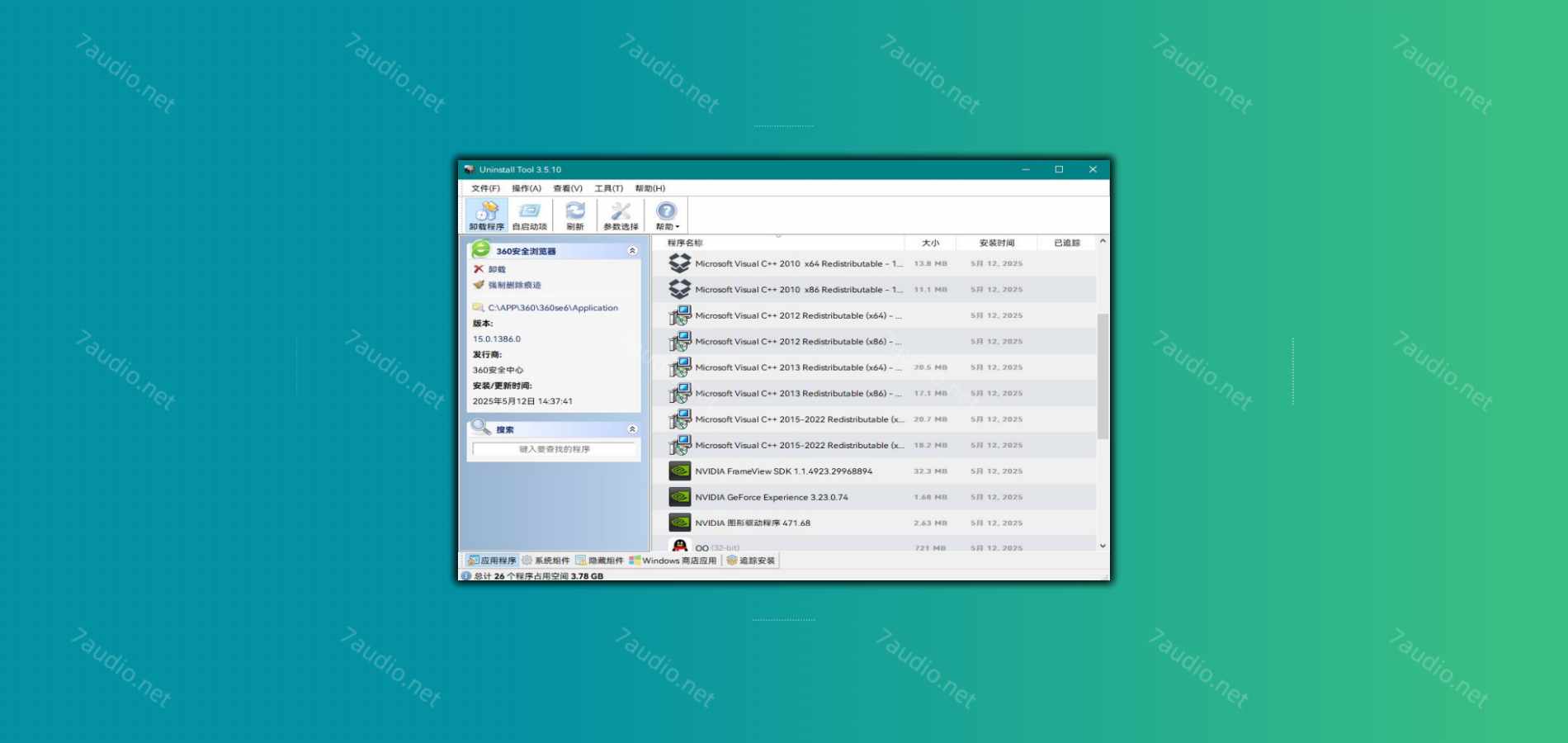
Task: Click the 强制删除痕迹 force removal broom icon
Action: (x=479, y=285)
